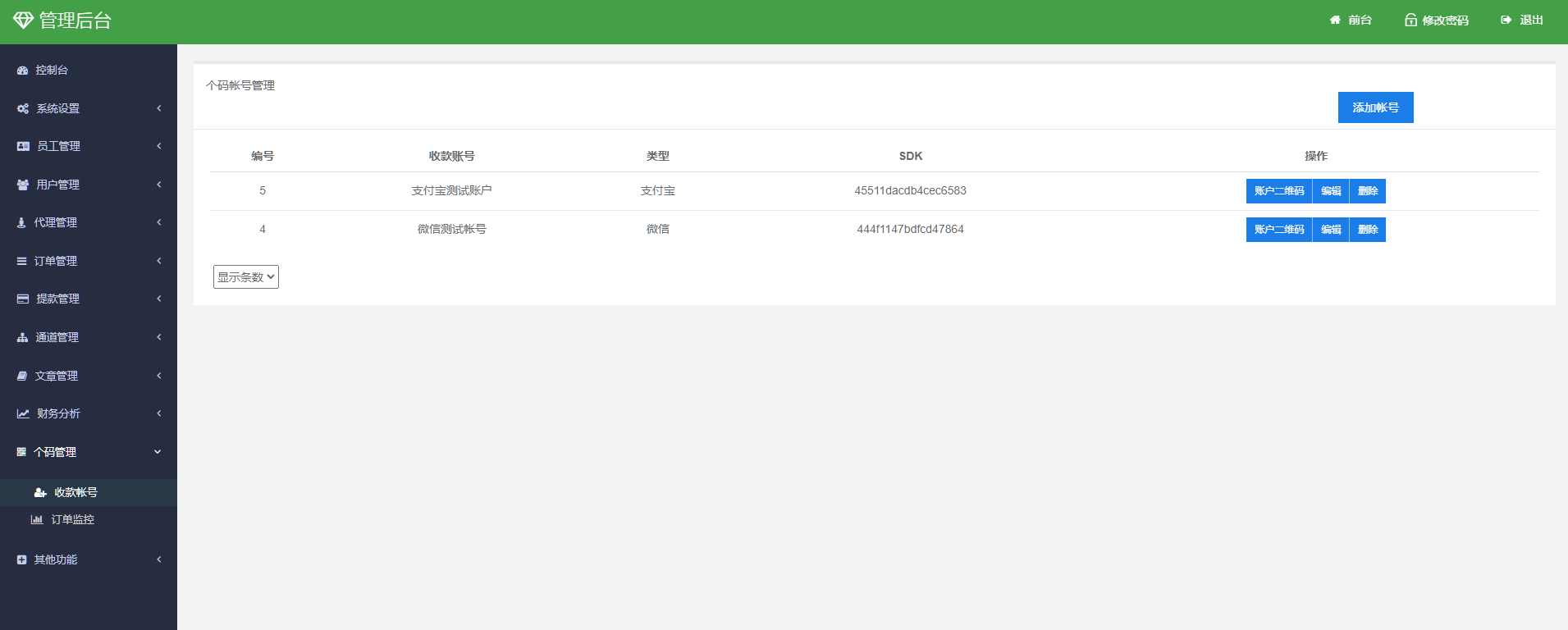Click 个码帐号管理 panel title
The image size is (1568, 630).
240,85
